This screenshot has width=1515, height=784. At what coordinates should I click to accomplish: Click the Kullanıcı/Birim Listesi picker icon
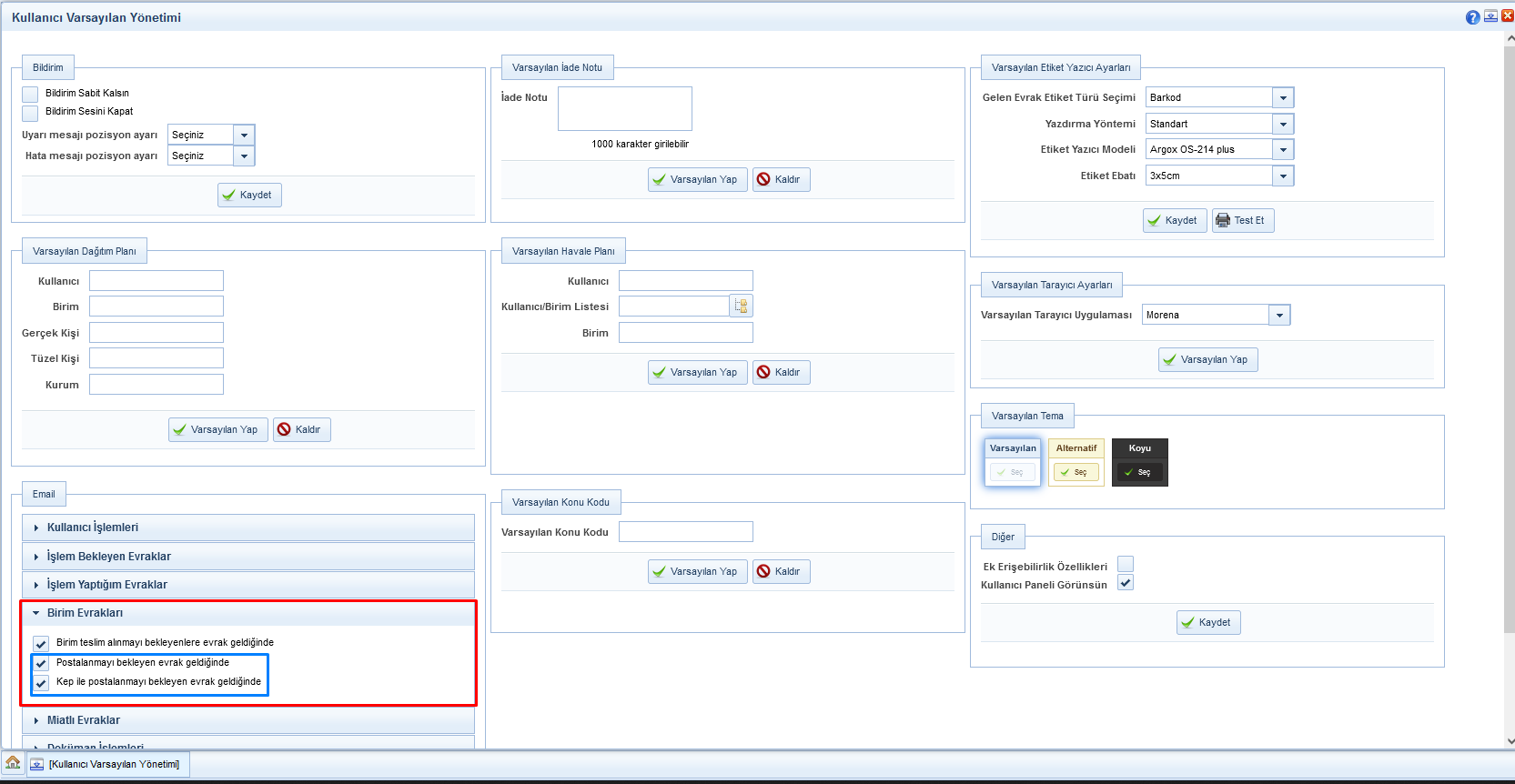click(742, 307)
